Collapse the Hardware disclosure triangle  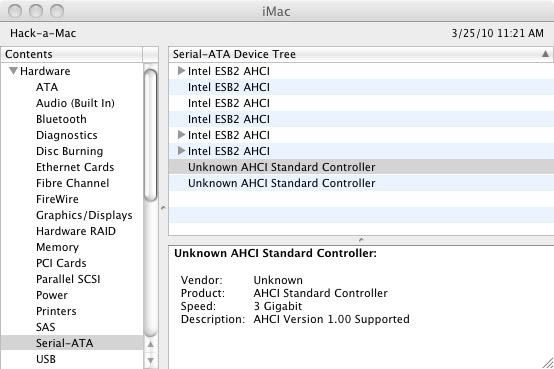click(13, 71)
